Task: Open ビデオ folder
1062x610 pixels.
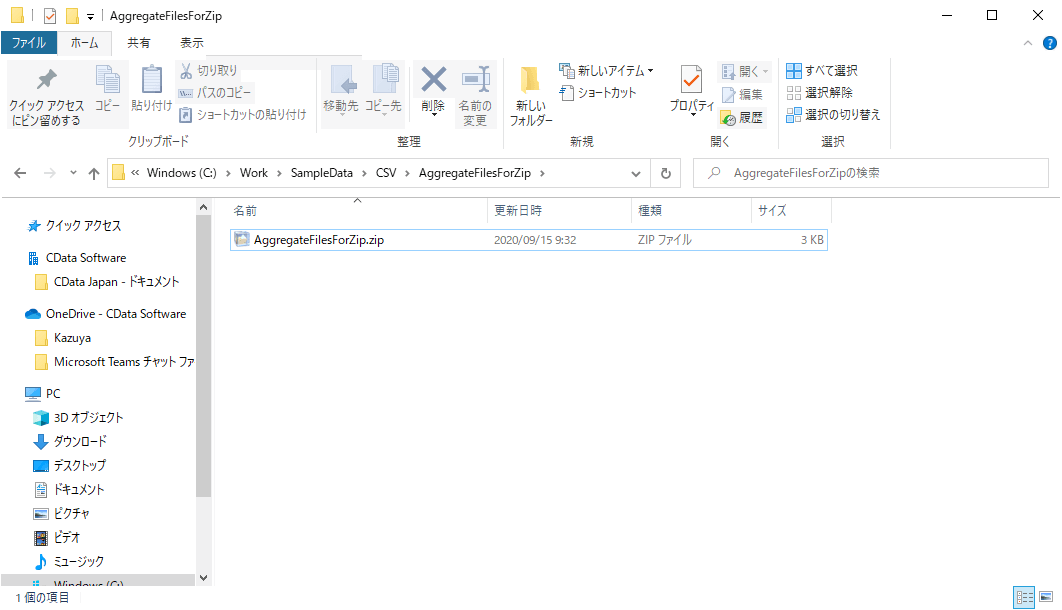Action: (58, 538)
